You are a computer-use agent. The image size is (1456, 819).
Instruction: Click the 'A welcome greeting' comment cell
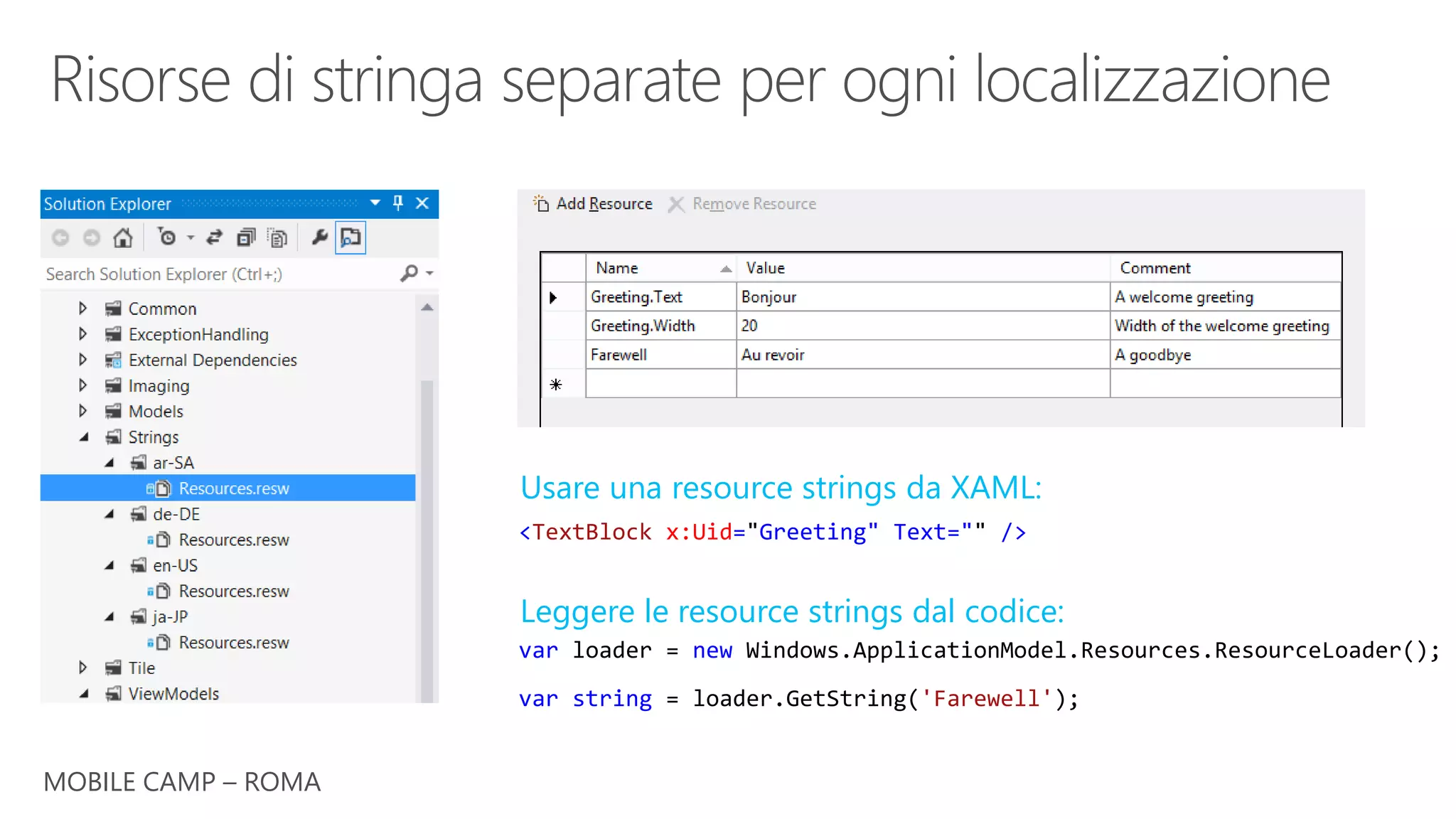pyautogui.click(x=1226, y=297)
